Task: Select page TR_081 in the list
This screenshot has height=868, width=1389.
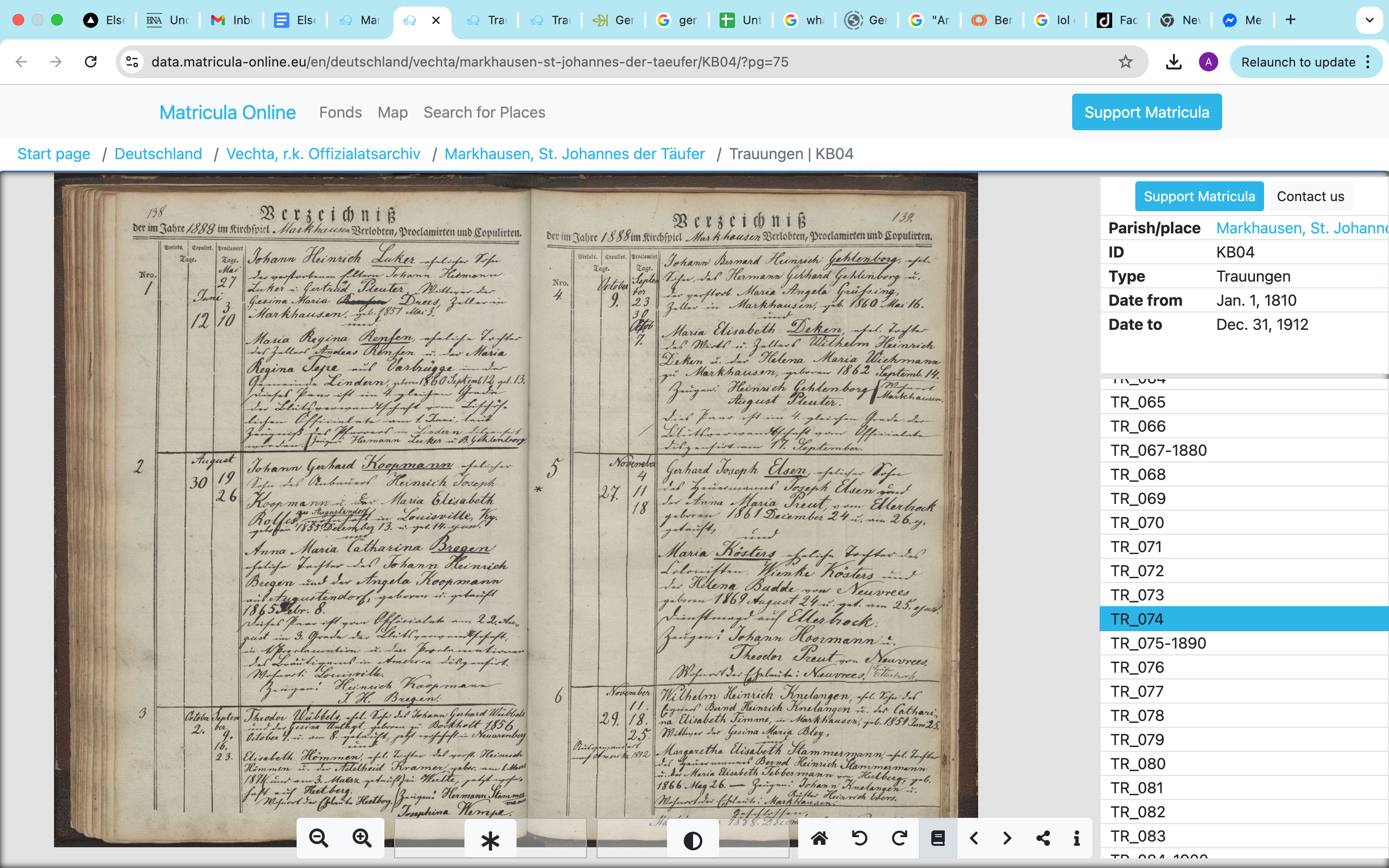Action: pos(1244,787)
